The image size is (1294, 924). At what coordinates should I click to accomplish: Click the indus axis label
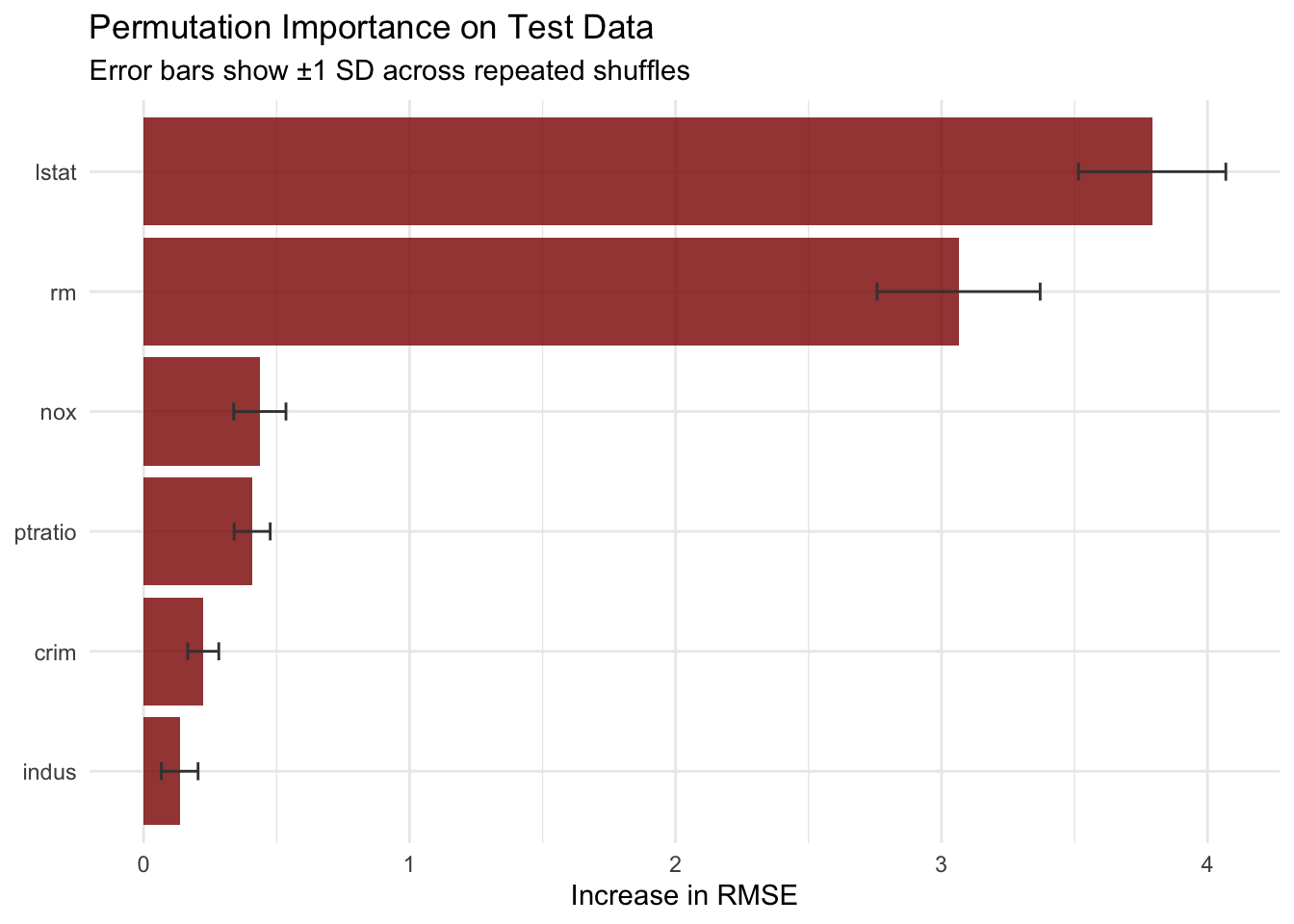coord(48,772)
